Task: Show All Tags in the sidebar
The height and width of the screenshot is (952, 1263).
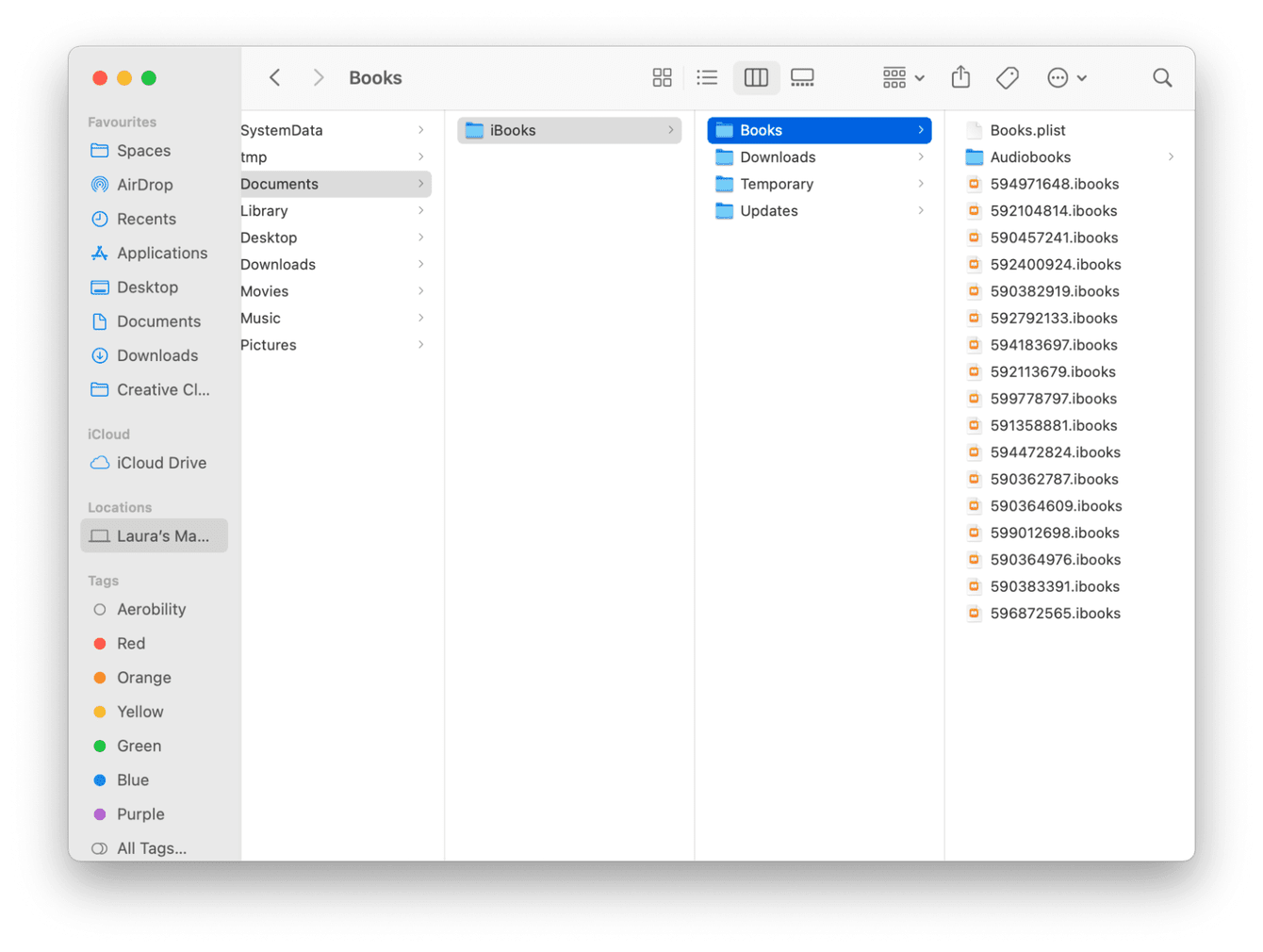Action: 151,847
